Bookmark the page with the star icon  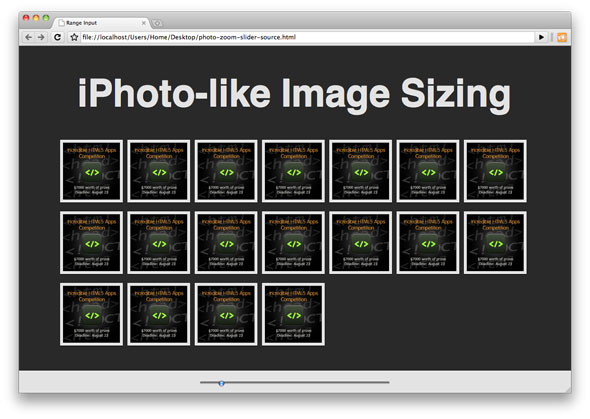click(x=74, y=37)
